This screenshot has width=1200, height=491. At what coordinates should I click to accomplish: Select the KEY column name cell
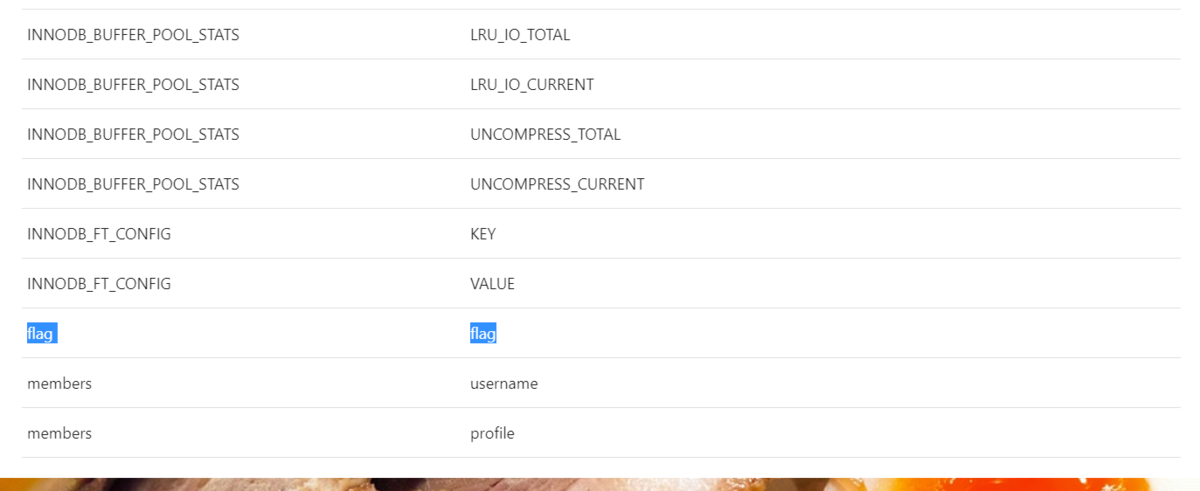483,234
